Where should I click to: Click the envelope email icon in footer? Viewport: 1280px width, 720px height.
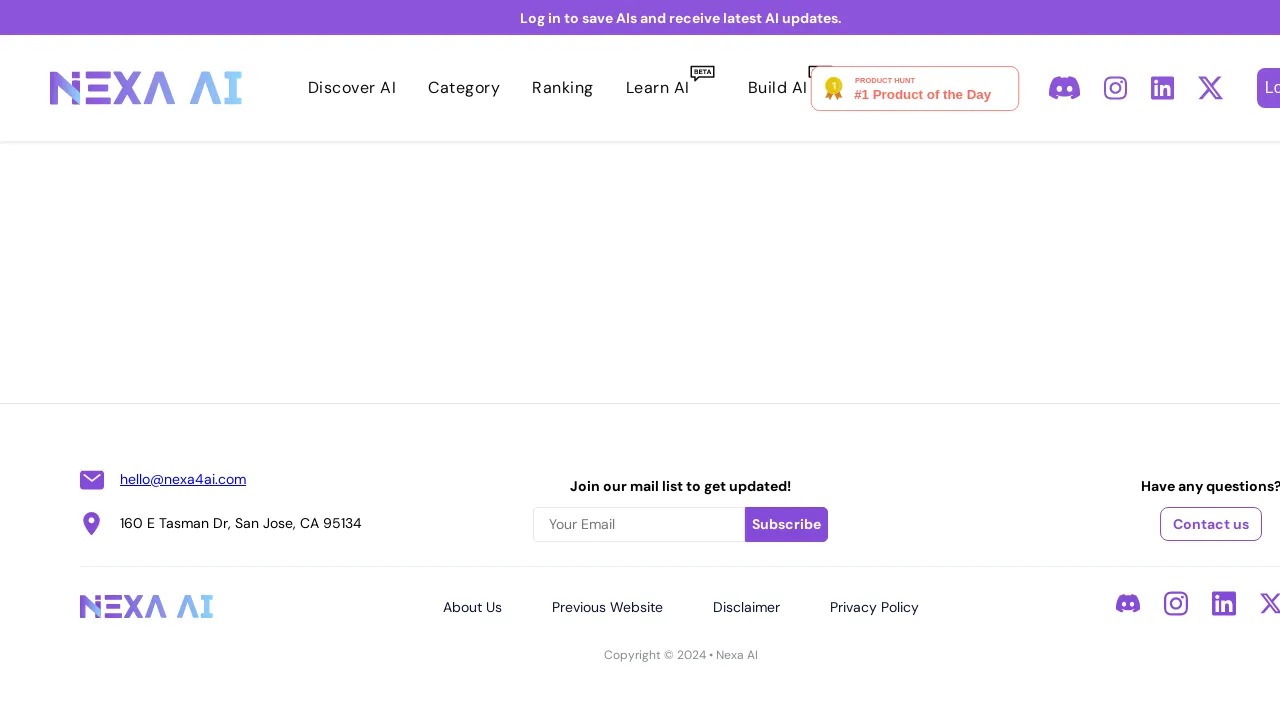coord(92,480)
